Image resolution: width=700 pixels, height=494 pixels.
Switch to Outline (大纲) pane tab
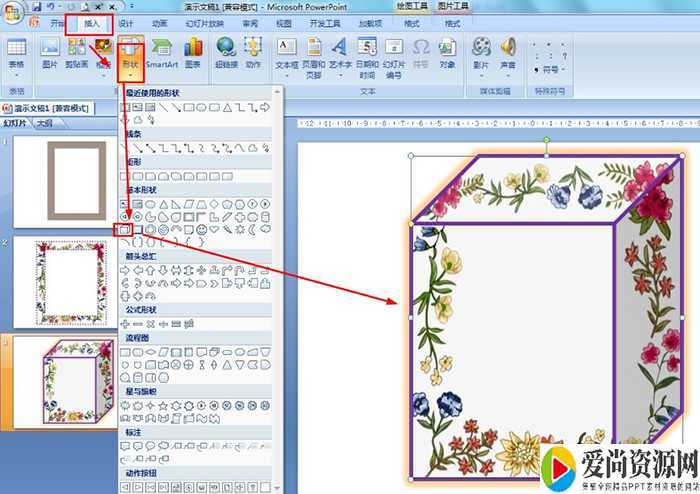pos(44,123)
